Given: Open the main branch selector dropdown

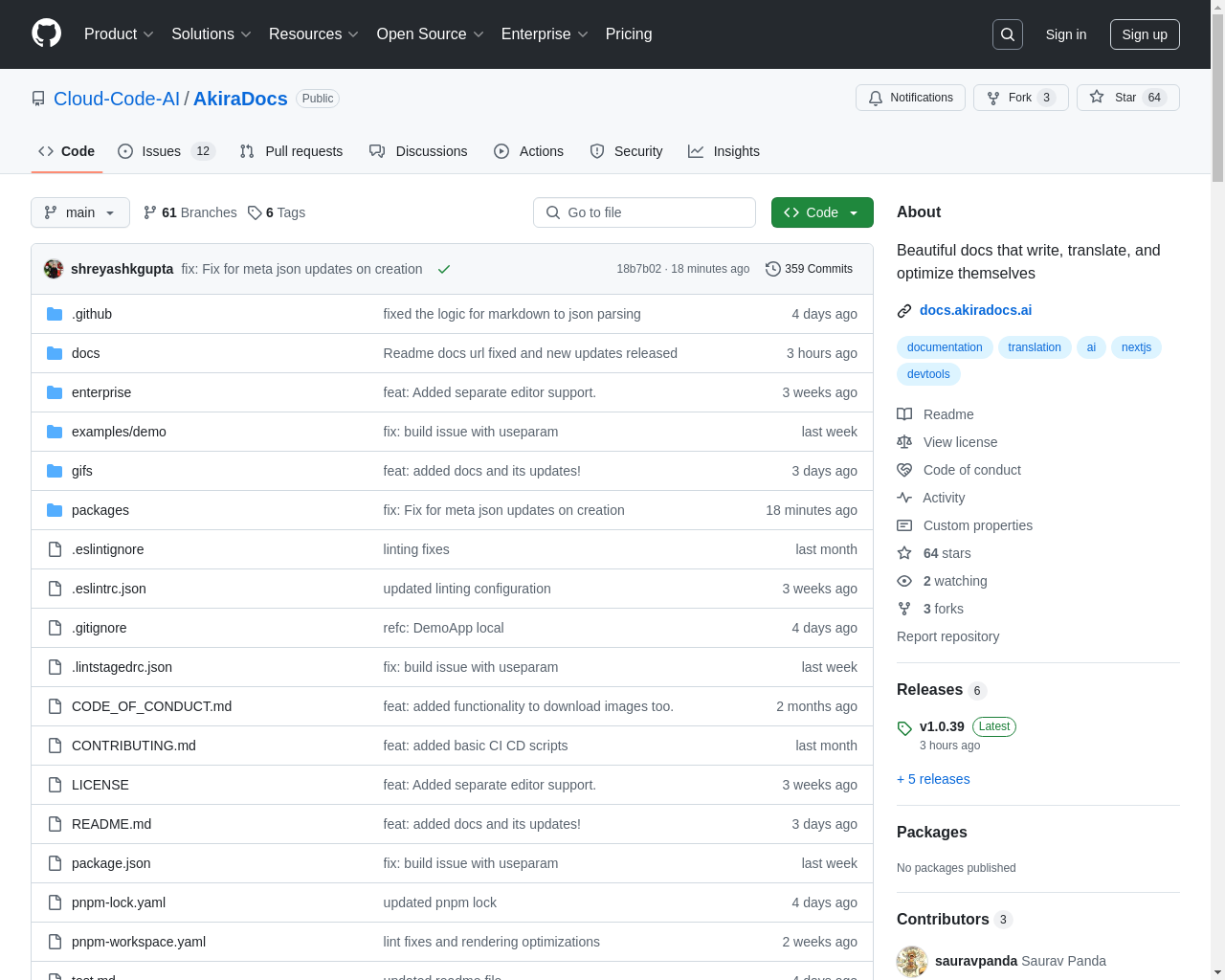Looking at the screenshot, I should tap(80, 212).
